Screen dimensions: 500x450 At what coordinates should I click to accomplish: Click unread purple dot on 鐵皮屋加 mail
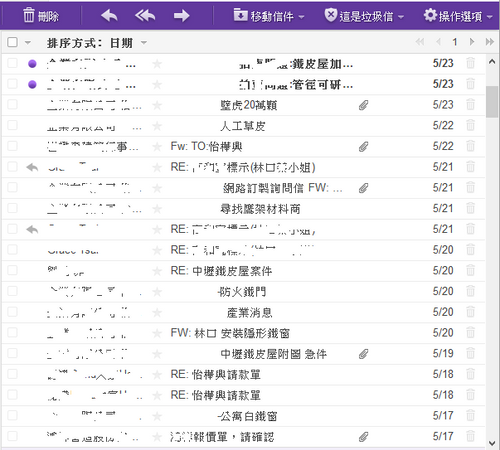(x=32, y=64)
